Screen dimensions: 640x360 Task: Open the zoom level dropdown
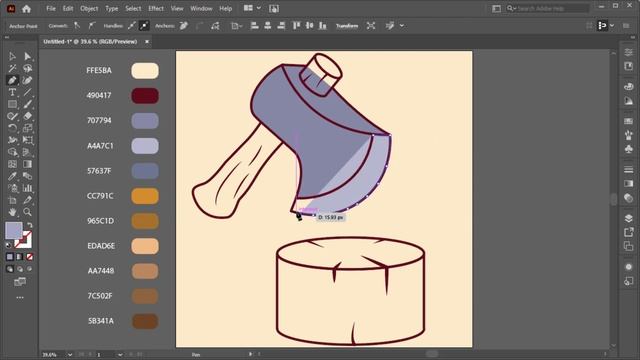[70, 355]
